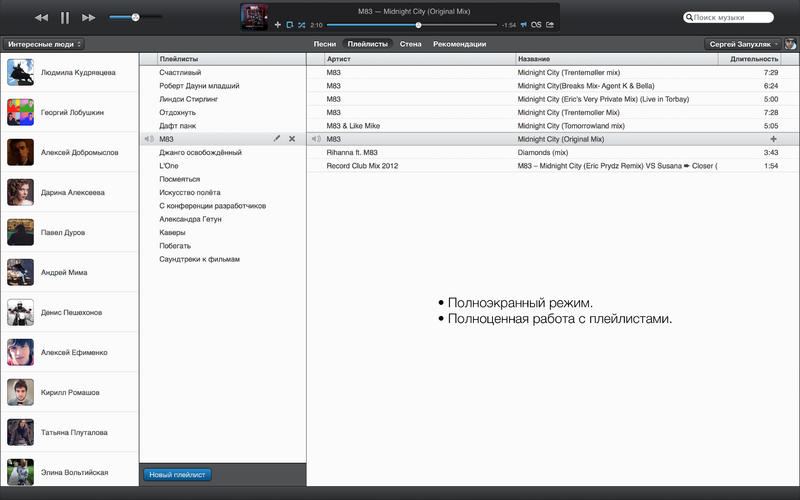Open the now-playing album cover
800x500 pixels.
point(254,17)
